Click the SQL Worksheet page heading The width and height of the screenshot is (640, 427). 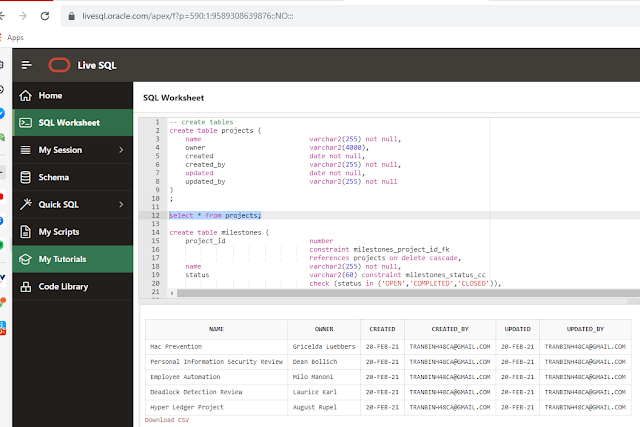point(173,98)
